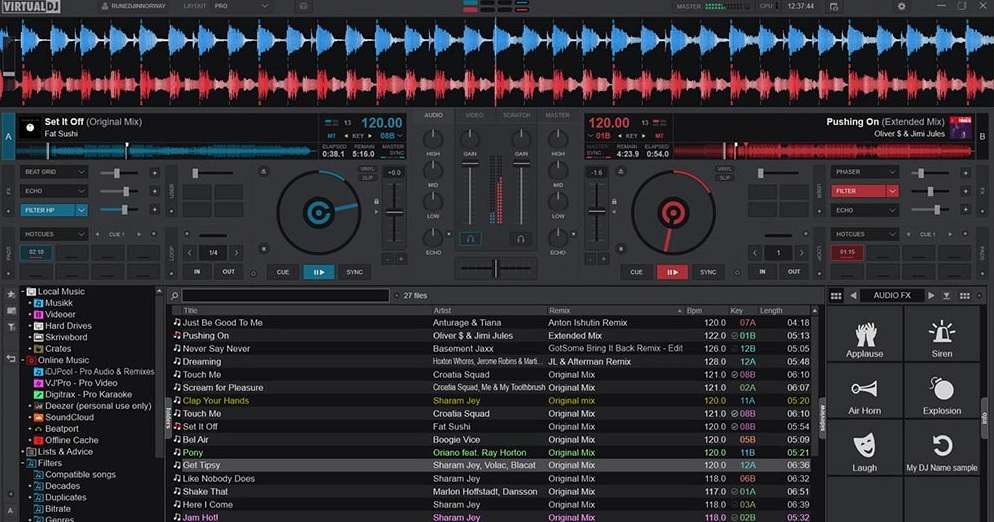994x522 pixels.
Task: Switch to the AUDIO mixer tab
Action: click(434, 115)
